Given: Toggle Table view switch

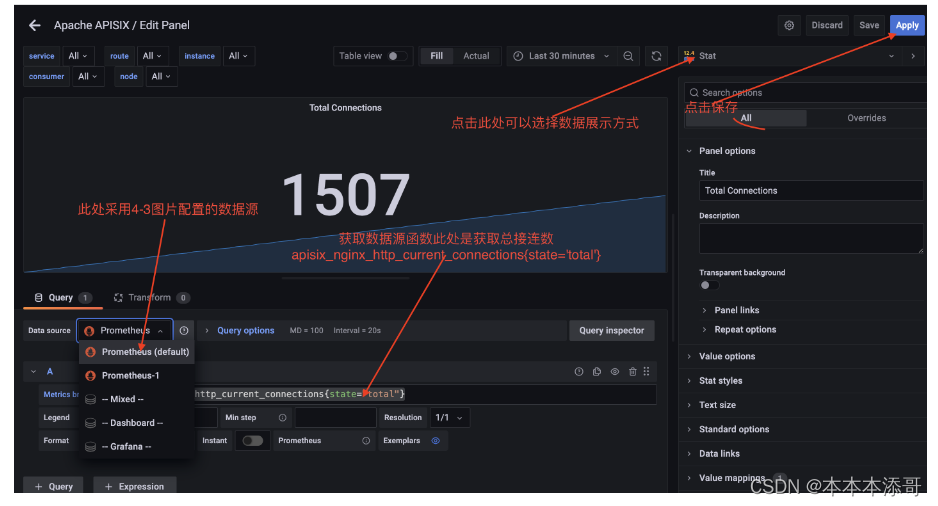Looking at the screenshot, I should click(x=398, y=56).
